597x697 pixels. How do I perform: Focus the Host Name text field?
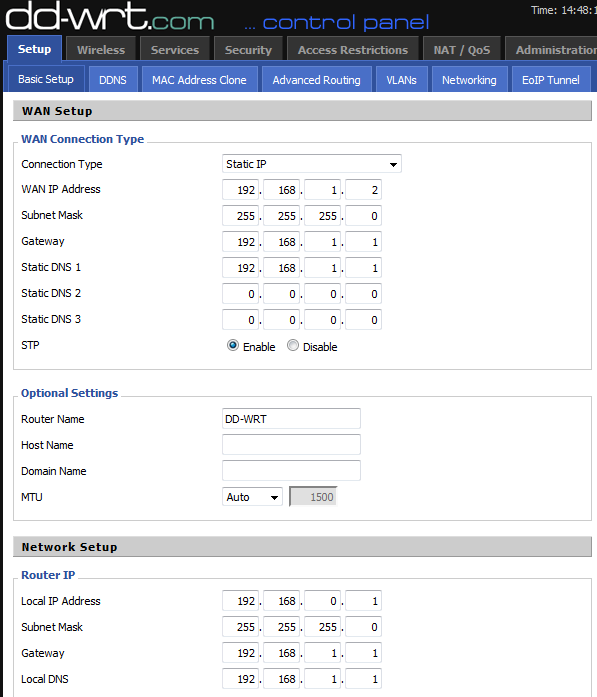pyautogui.click(x=291, y=445)
